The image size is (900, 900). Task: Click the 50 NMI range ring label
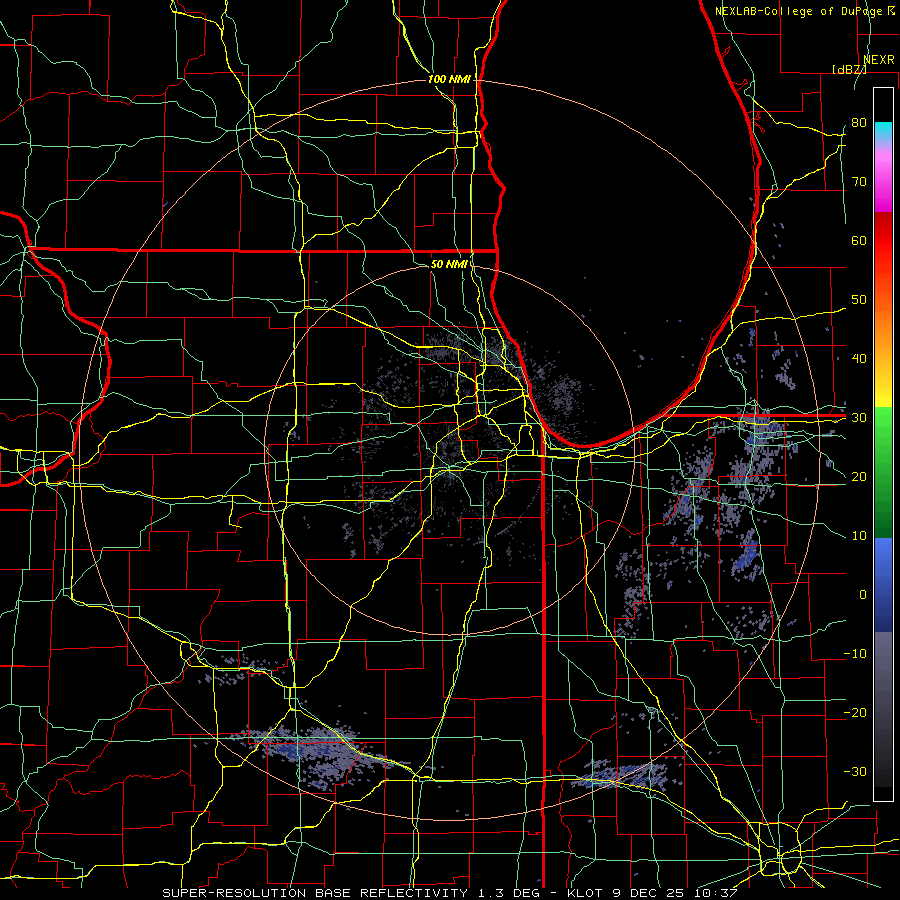click(x=449, y=264)
